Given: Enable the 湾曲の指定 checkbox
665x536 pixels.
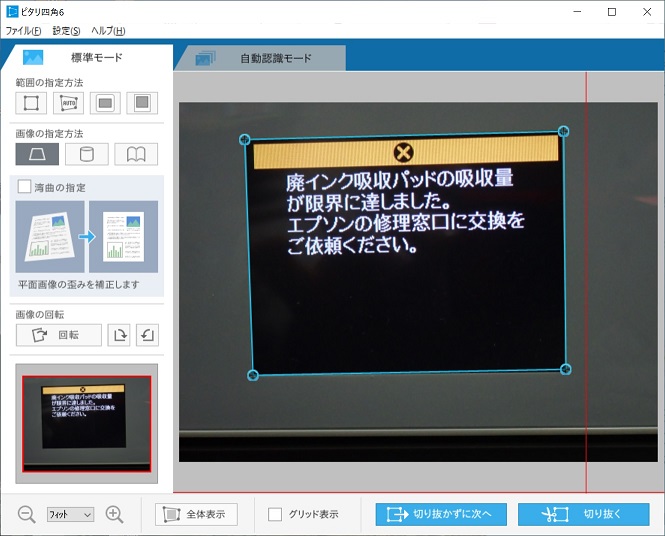Looking at the screenshot, I should (24, 187).
